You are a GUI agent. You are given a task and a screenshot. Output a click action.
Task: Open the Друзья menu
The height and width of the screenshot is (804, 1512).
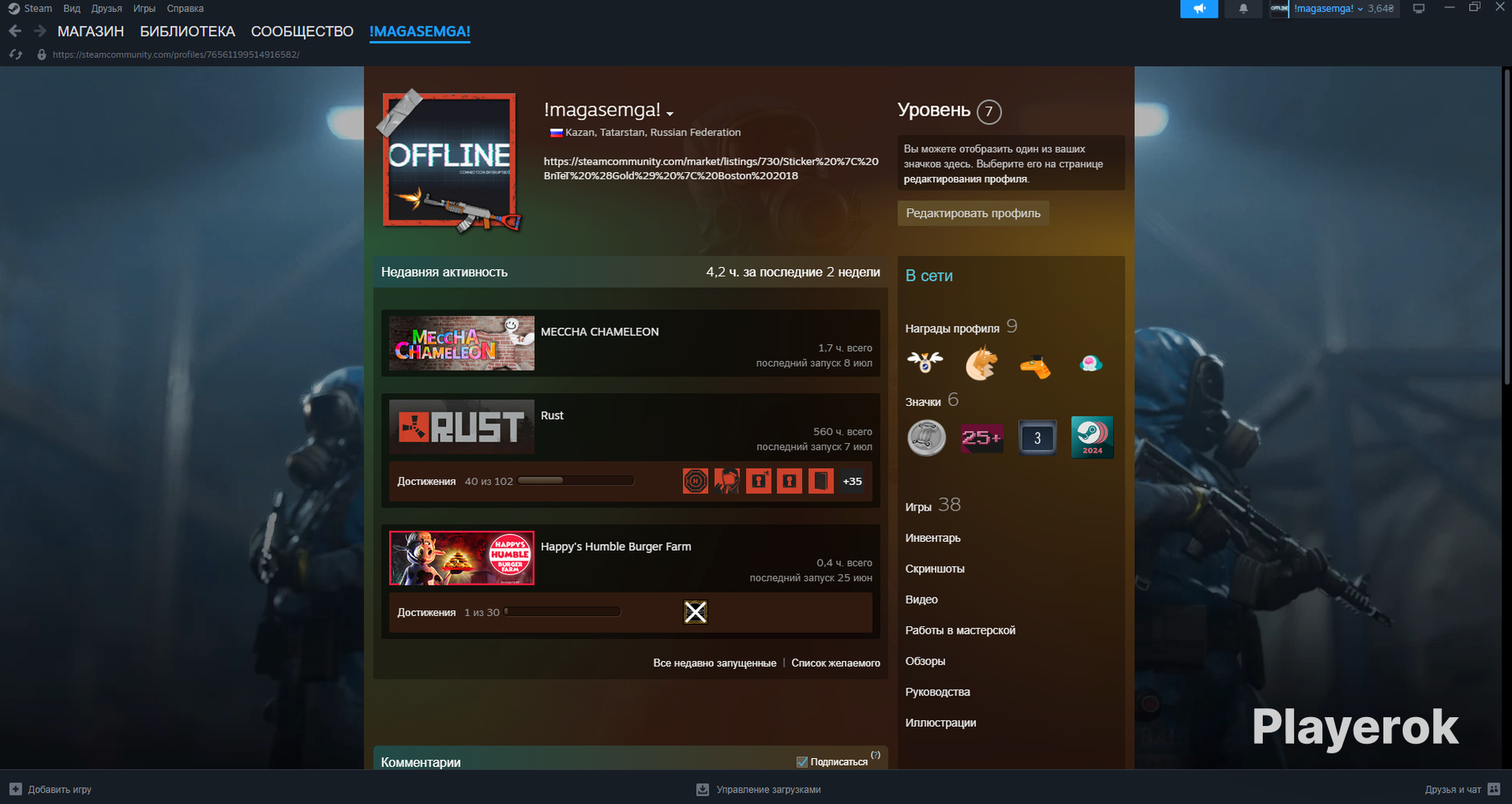tap(107, 8)
